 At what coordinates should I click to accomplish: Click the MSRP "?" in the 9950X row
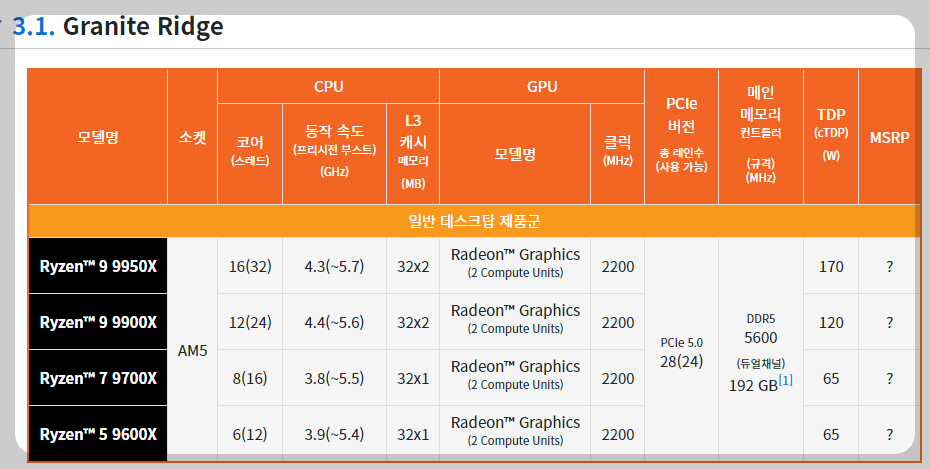[x=889, y=266]
